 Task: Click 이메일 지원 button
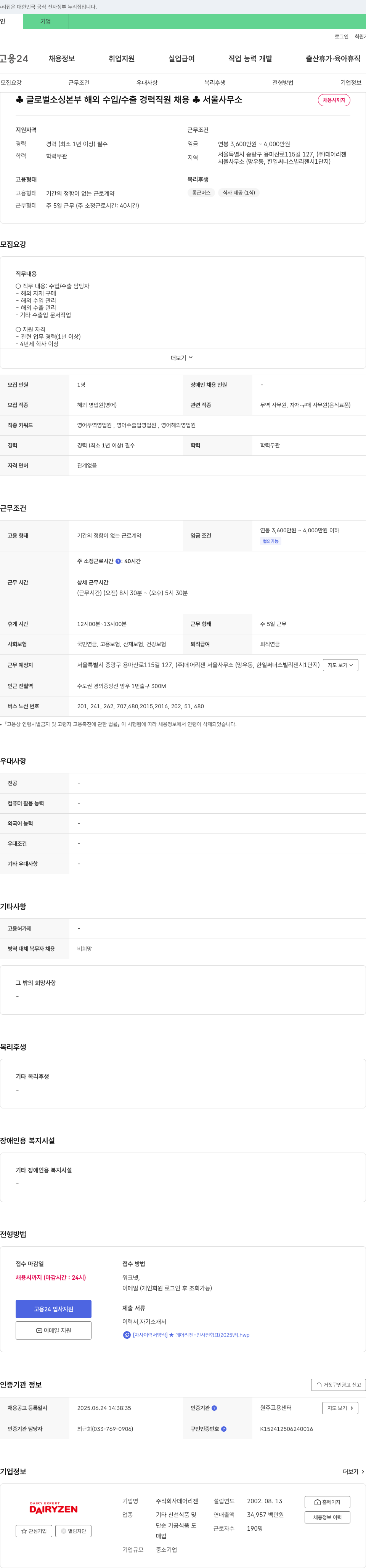(54, 1330)
